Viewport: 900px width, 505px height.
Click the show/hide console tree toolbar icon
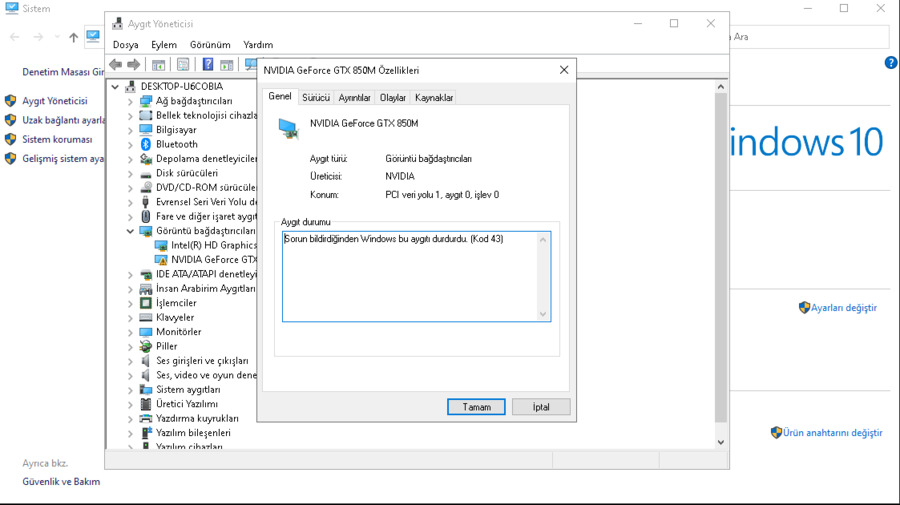[x=158, y=65]
